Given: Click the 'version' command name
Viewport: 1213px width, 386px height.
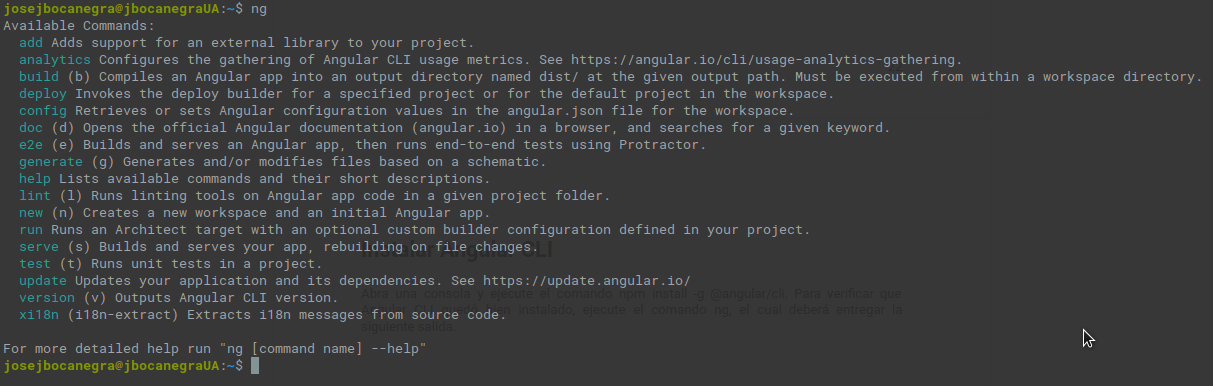Looking at the screenshot, I should click(47, 297).
